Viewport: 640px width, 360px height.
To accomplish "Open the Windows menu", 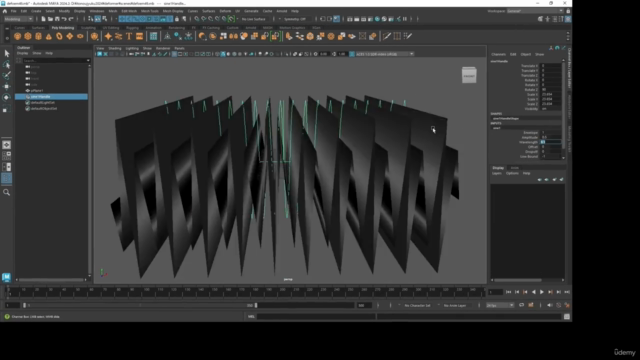I will point(97,11).
